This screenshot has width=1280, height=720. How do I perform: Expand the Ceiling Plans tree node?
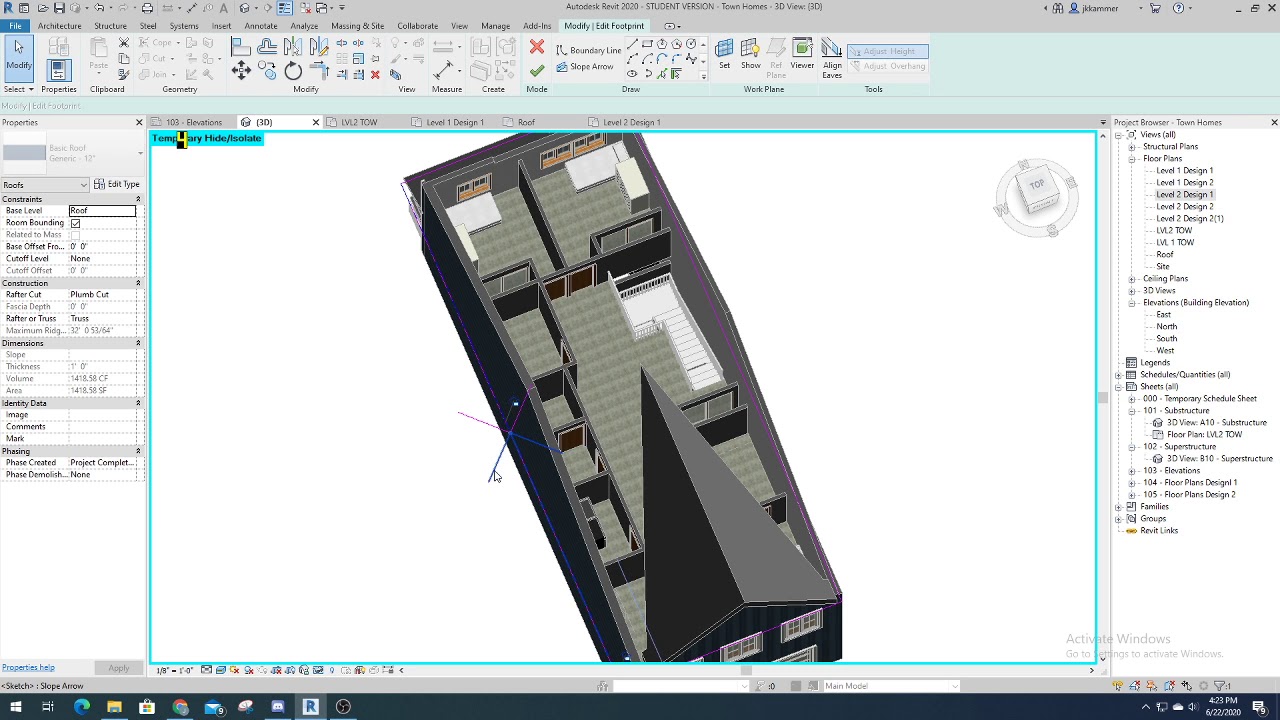[x=1132, y=279]
